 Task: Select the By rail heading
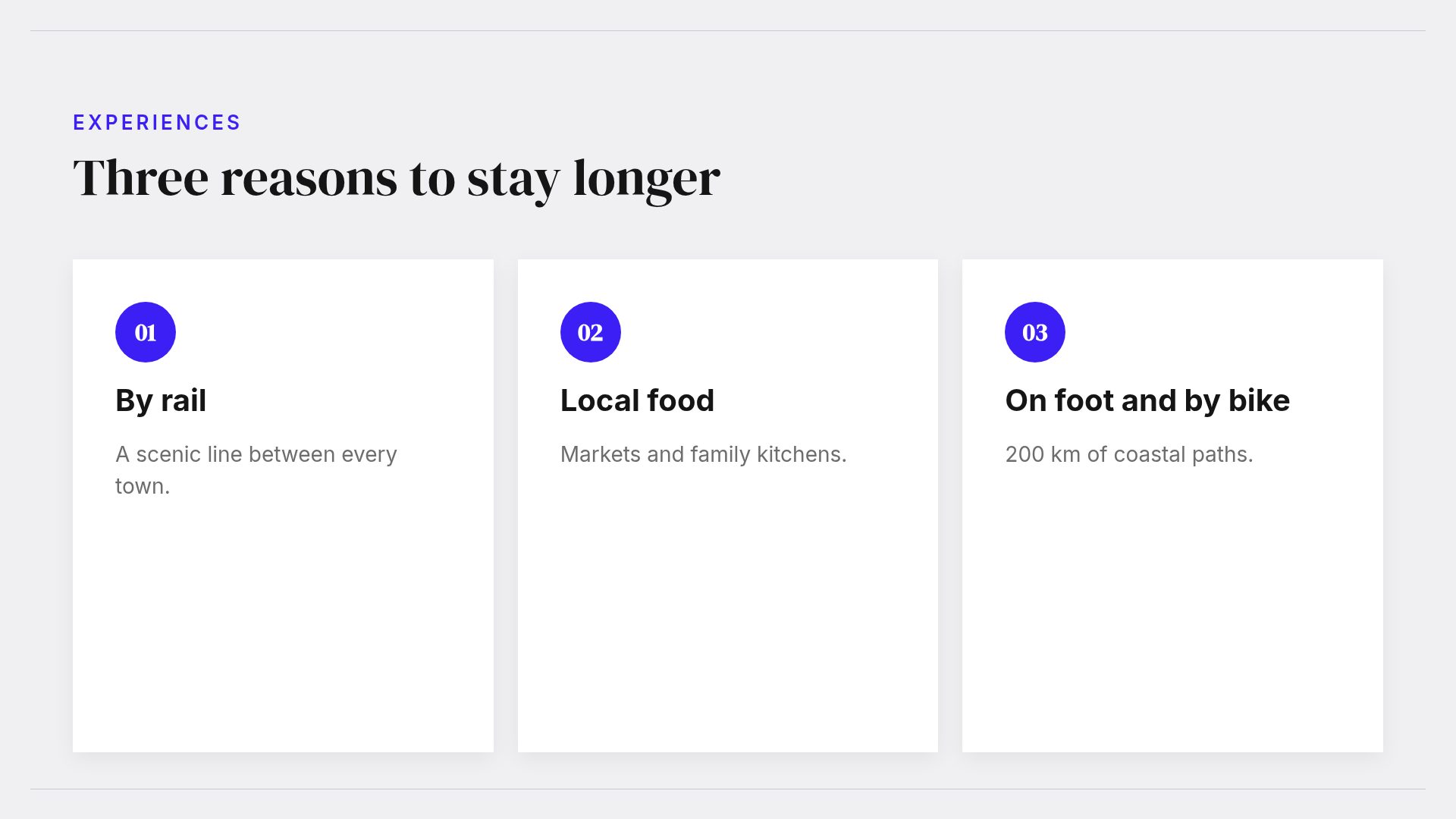(161, 400)
